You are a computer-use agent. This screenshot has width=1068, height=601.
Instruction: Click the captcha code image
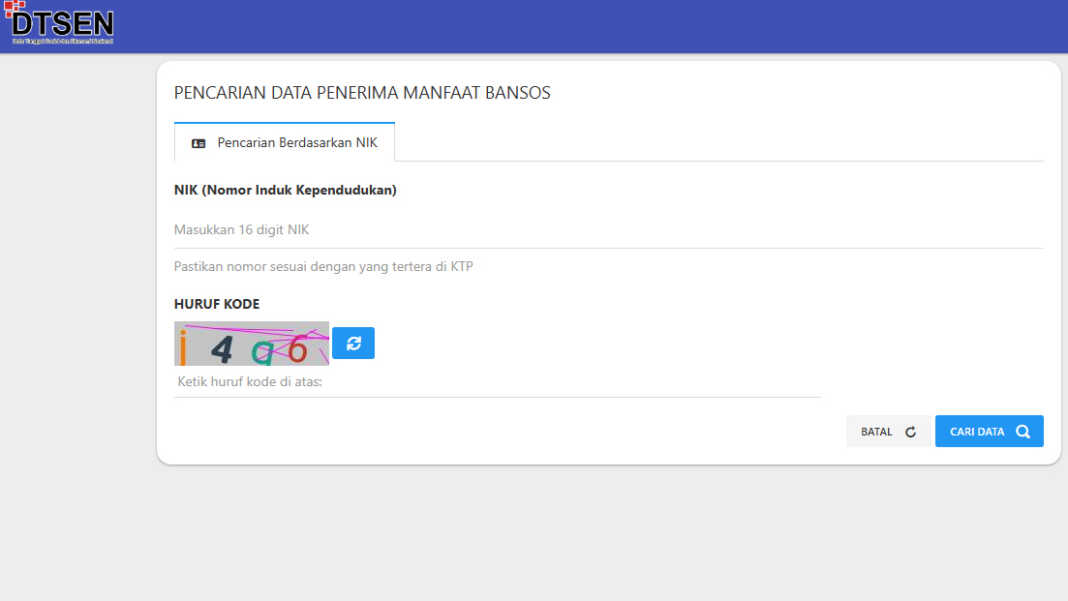pyautogui.click(x=251, y=343)
